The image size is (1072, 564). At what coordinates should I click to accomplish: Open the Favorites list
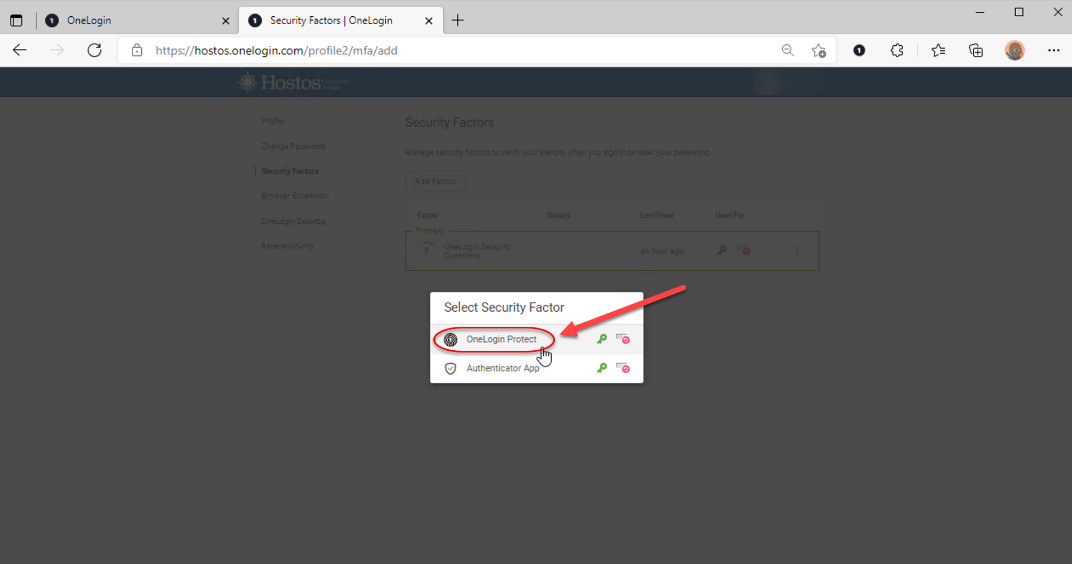point(938,51)
